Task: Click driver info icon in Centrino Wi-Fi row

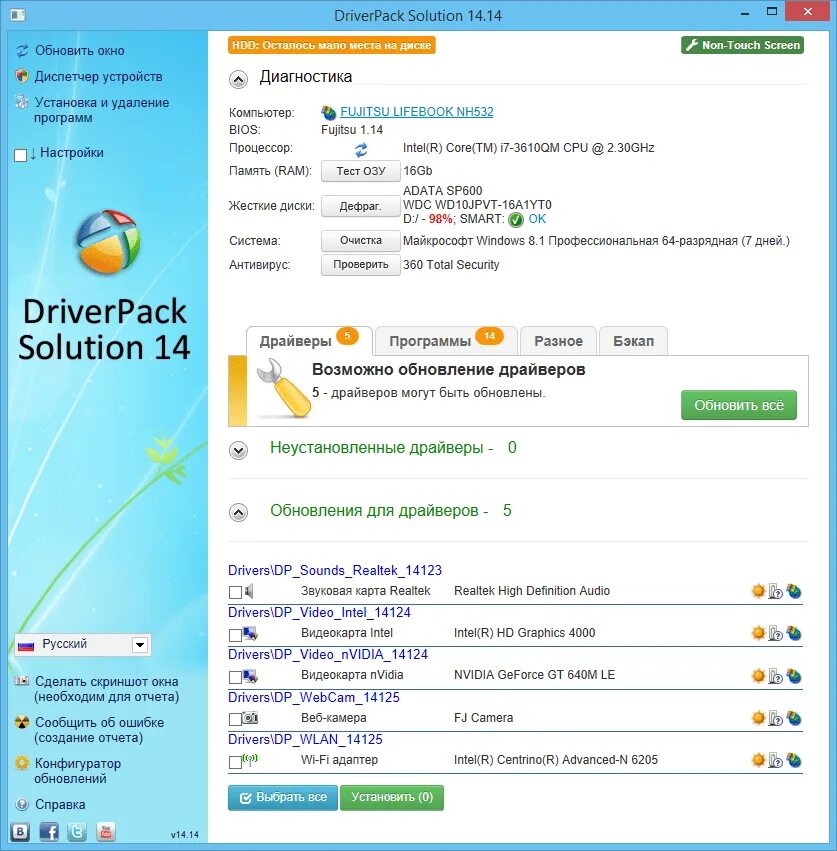Action: pos(776,760)
